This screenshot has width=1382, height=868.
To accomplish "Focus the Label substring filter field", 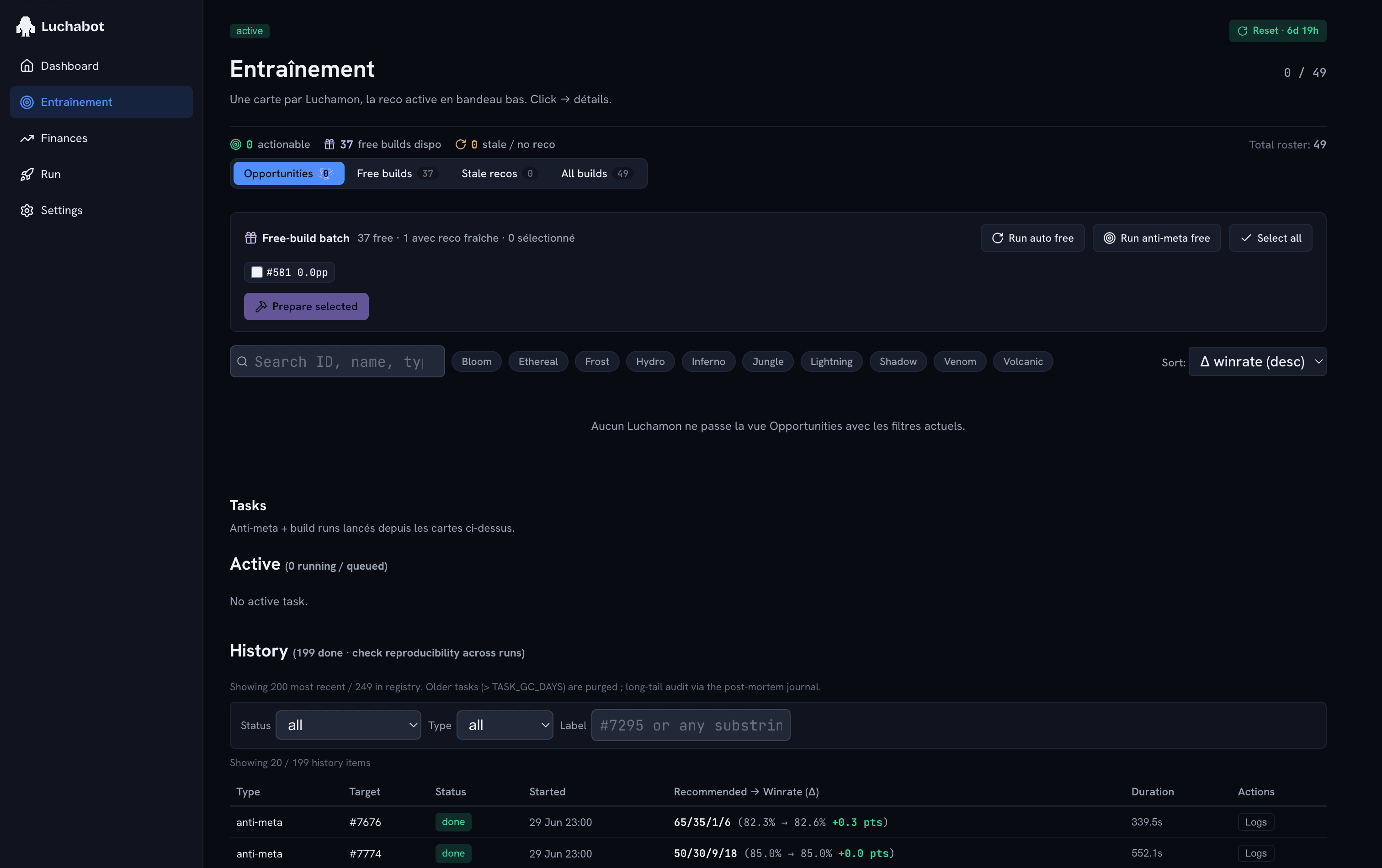I will point(691,725).
